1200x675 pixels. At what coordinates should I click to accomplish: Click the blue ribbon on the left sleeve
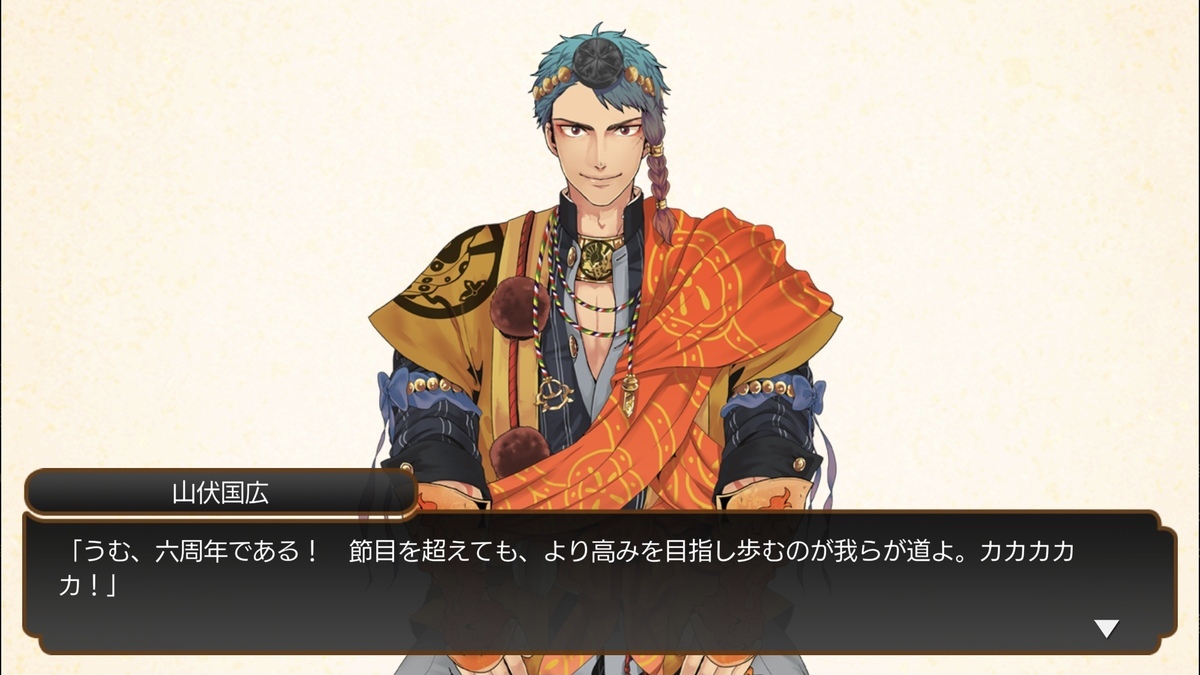(x=393, y=389)
